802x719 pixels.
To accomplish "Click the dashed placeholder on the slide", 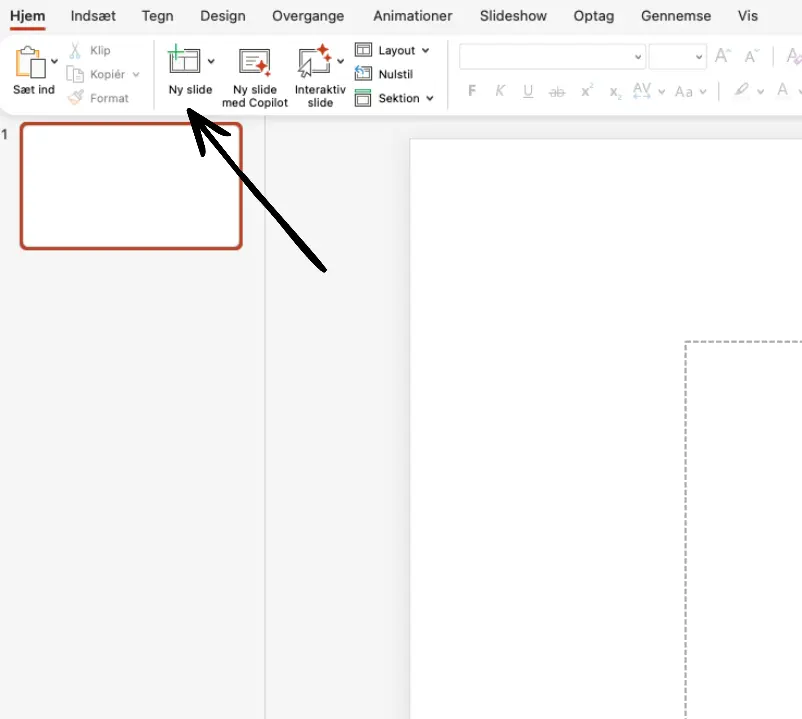I will pos(744,529).
